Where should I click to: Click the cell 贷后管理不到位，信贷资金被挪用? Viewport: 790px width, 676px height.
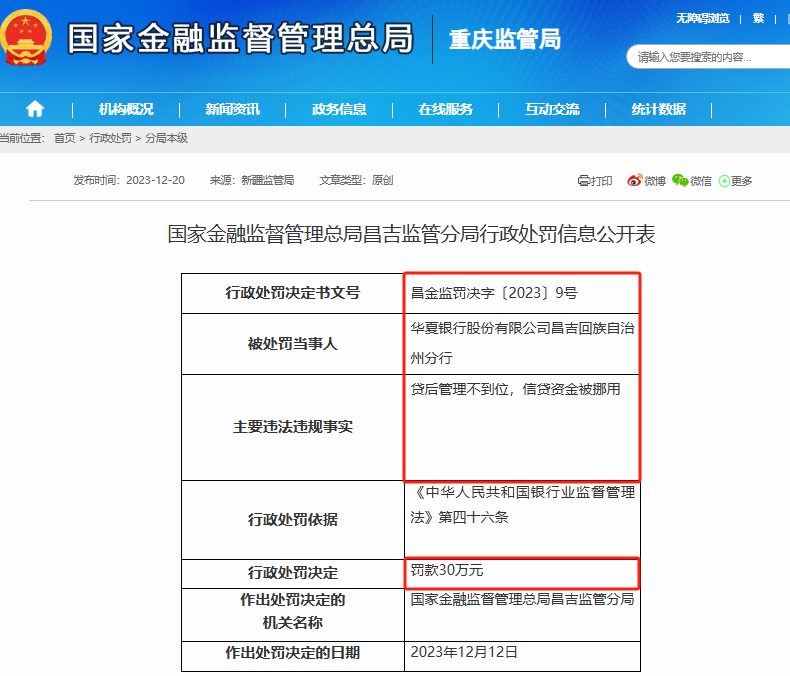click(522, 427)
